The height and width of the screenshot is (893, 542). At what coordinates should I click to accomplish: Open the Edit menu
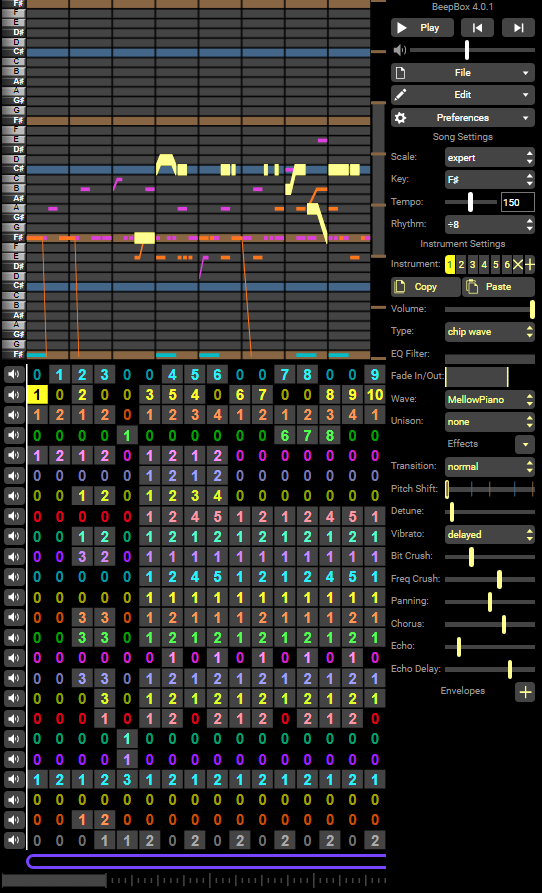[x=463, y=95]
